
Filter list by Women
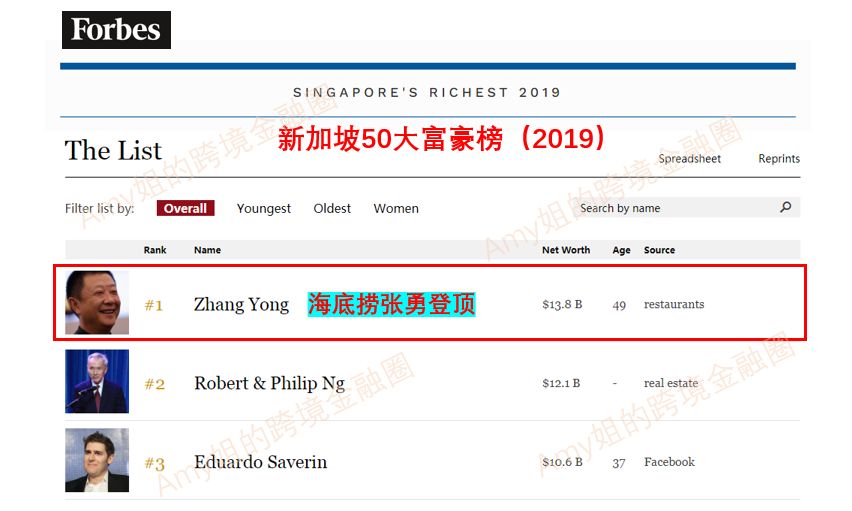pyautogui.click(x=396, y=208)
